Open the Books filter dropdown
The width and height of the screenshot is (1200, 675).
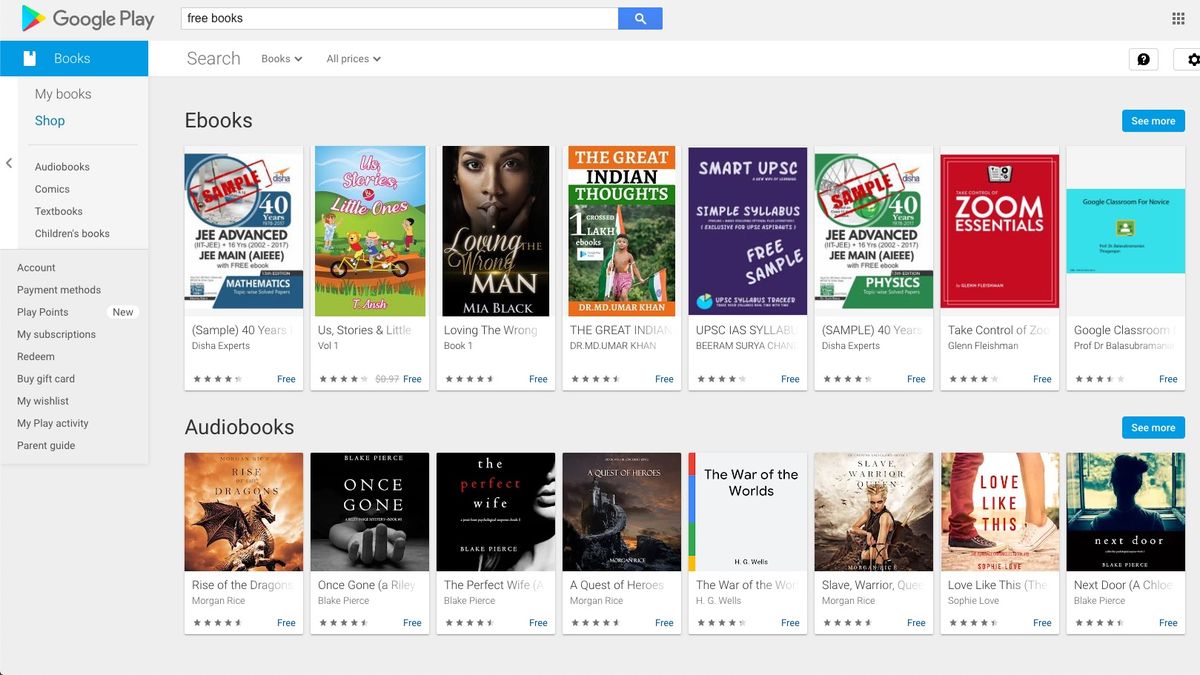(x=281, y=59)
